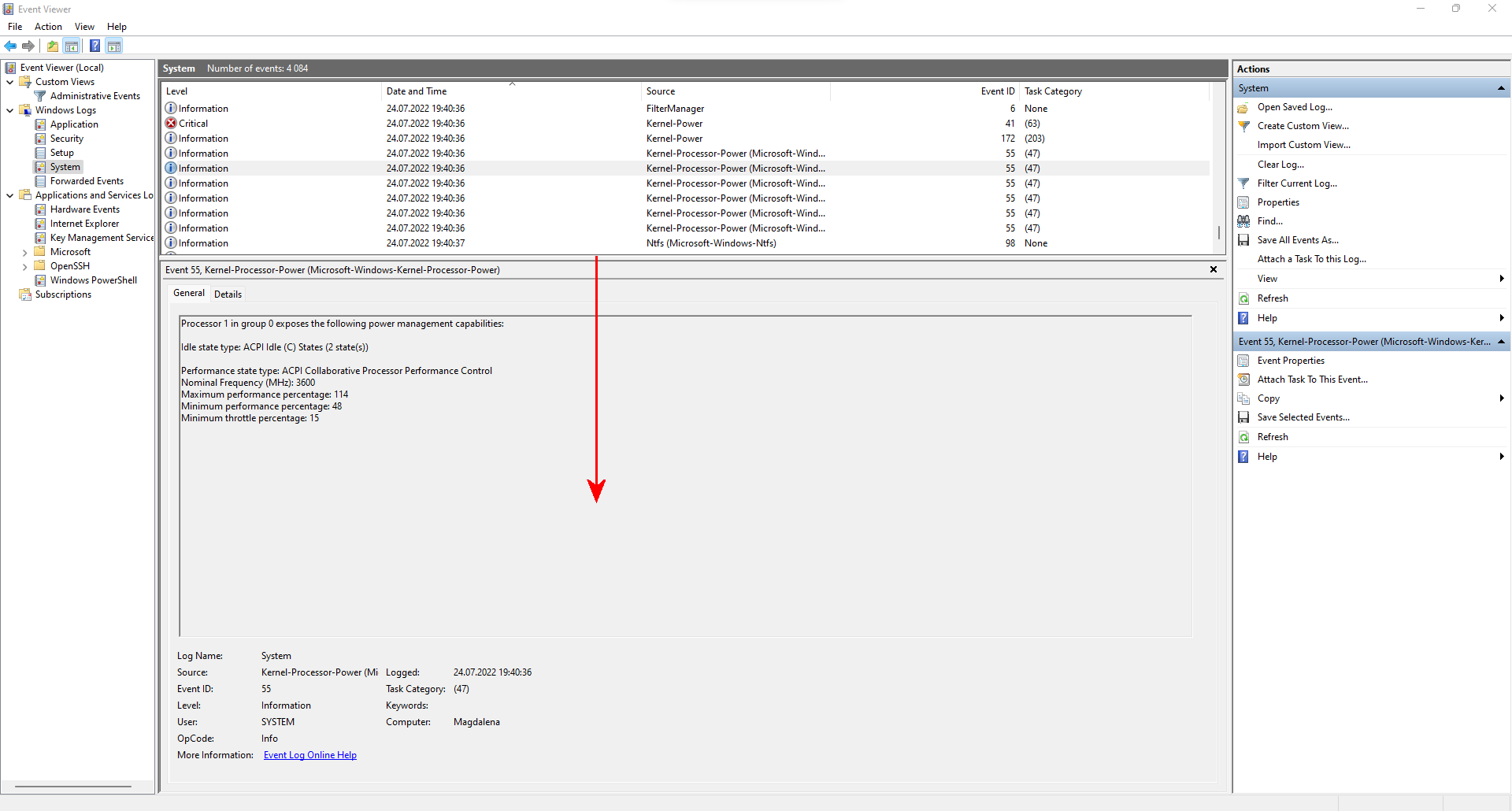The height and width of the screenshot is (811, 1512).
Task: Open the Action menu
Action: pos(48,27)
